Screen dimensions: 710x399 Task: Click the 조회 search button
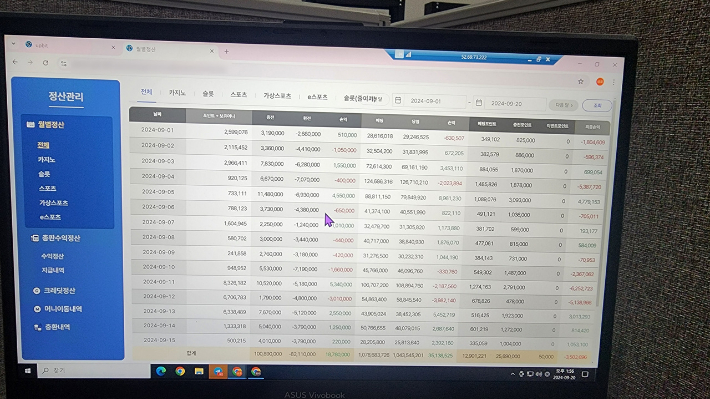pos(597,106)
